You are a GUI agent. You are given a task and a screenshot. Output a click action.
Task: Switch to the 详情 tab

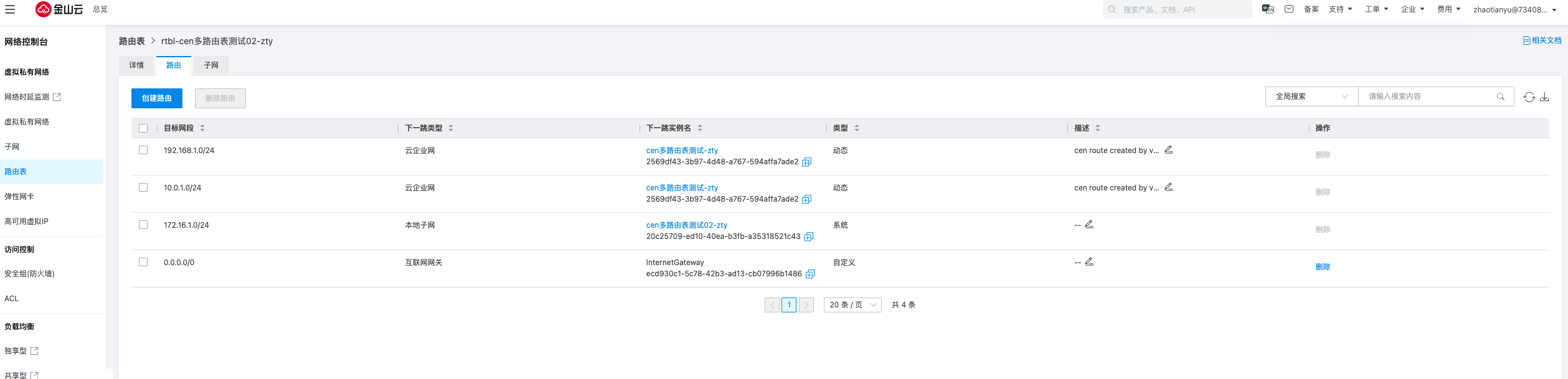coord(136,65)
